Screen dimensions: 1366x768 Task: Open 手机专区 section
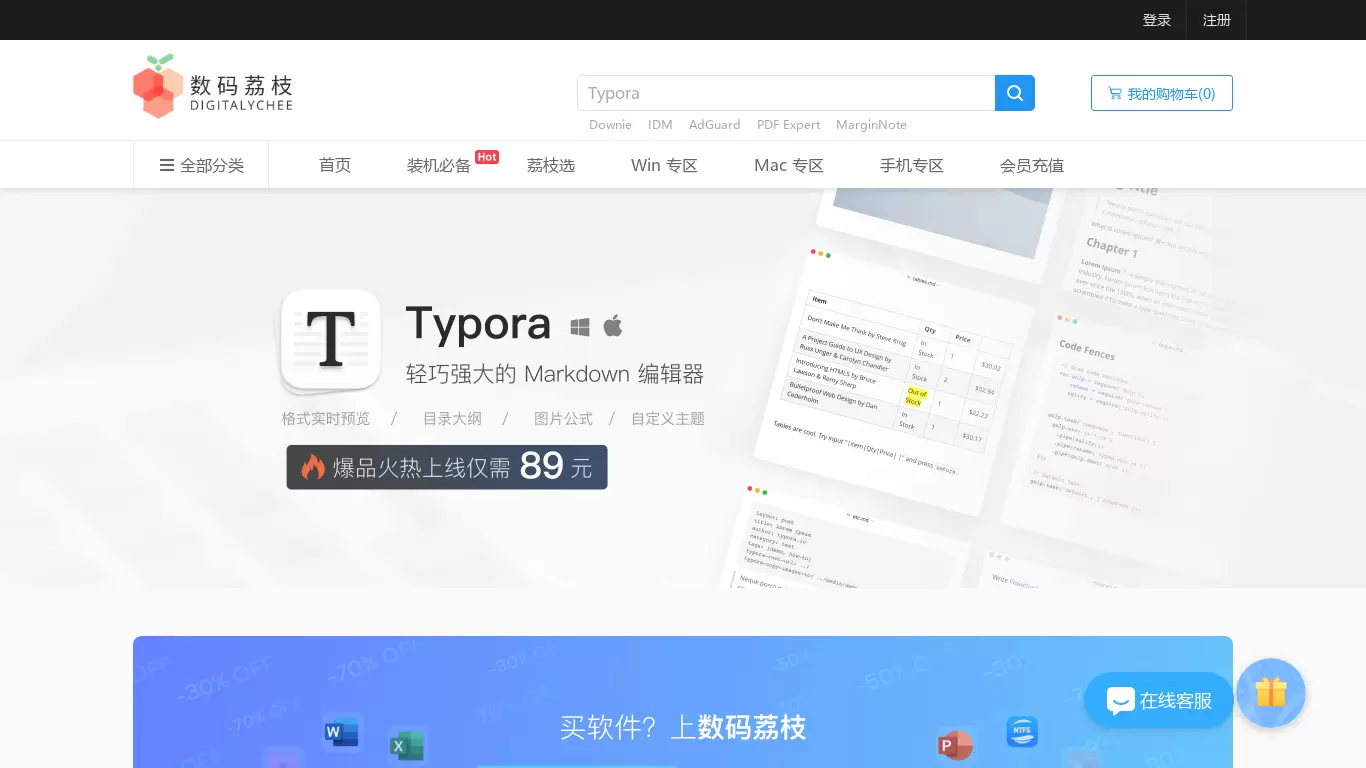[912, 165]
